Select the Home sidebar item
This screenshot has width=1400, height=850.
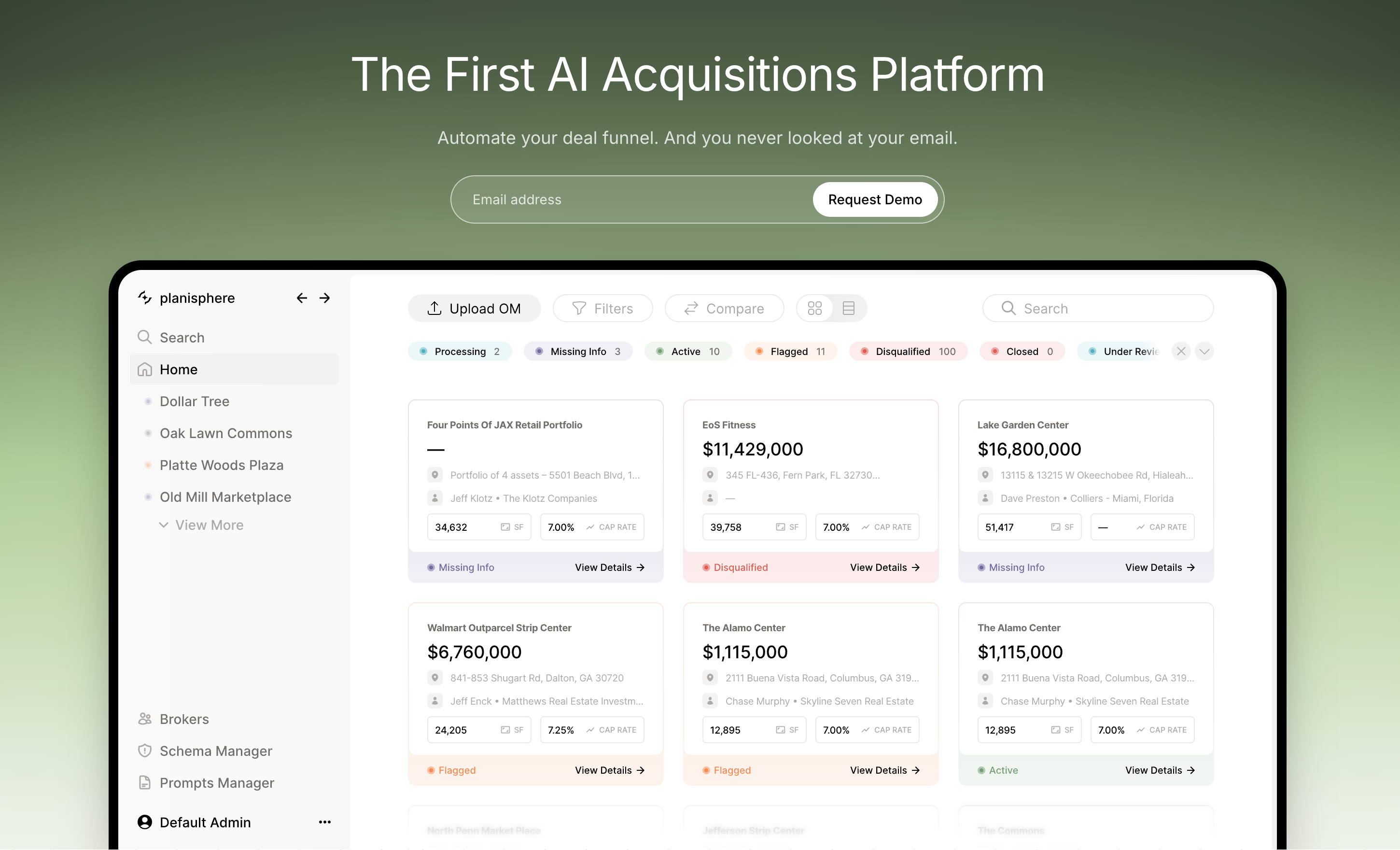pos(234,369)
